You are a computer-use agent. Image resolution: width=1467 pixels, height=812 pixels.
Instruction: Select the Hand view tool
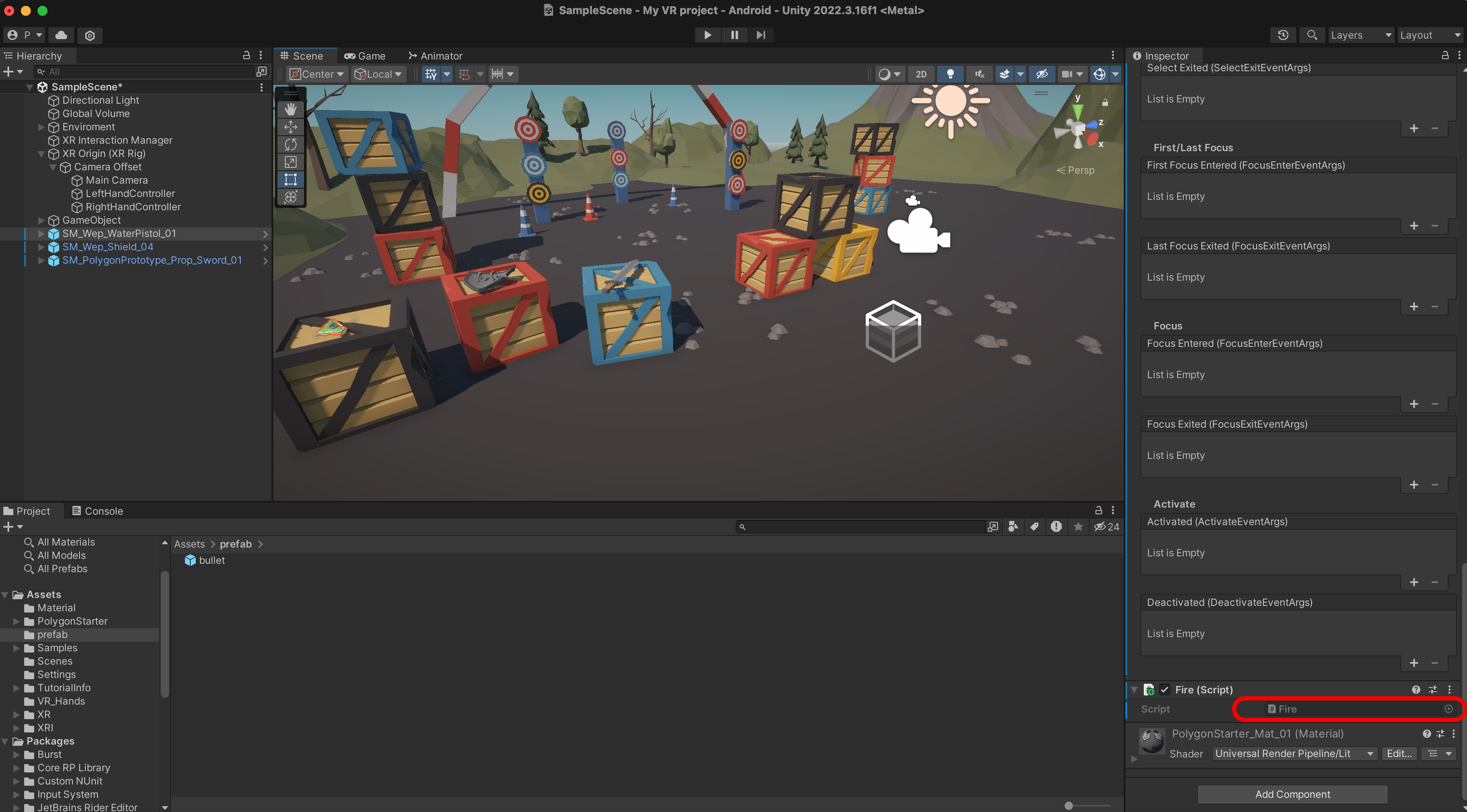pos(290,109)
